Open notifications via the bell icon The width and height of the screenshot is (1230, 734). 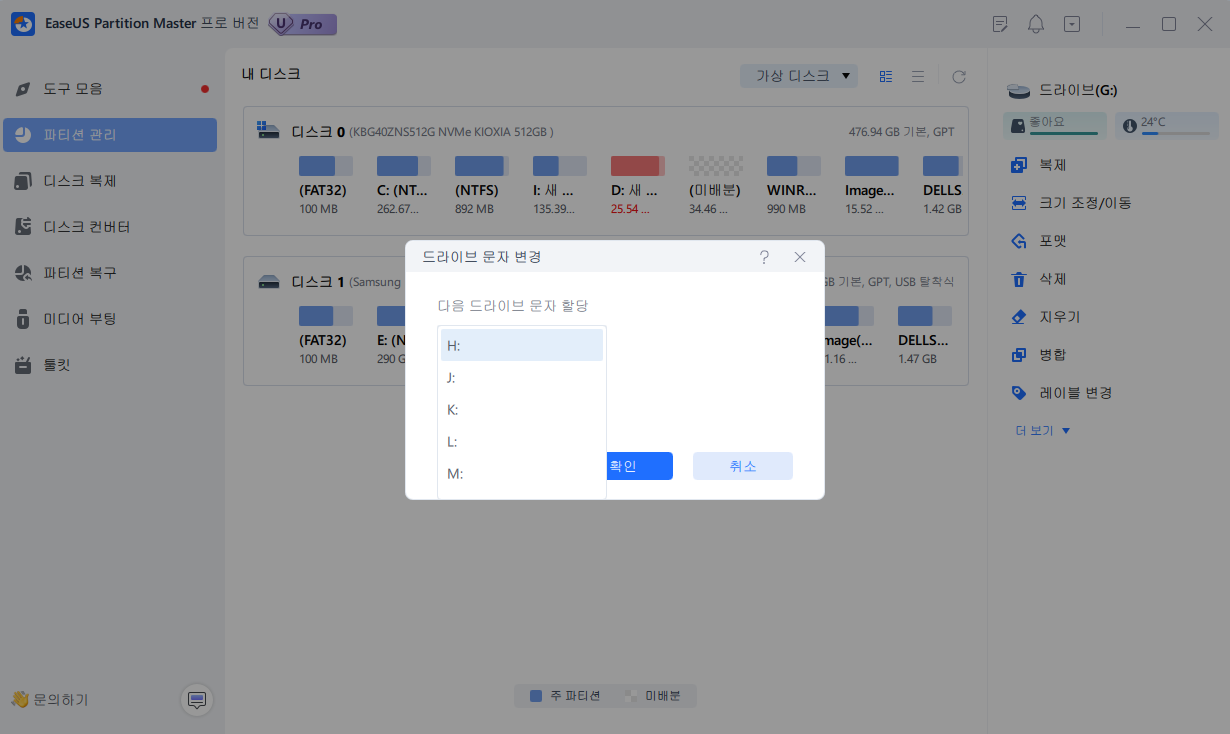tap(1036, 23)
